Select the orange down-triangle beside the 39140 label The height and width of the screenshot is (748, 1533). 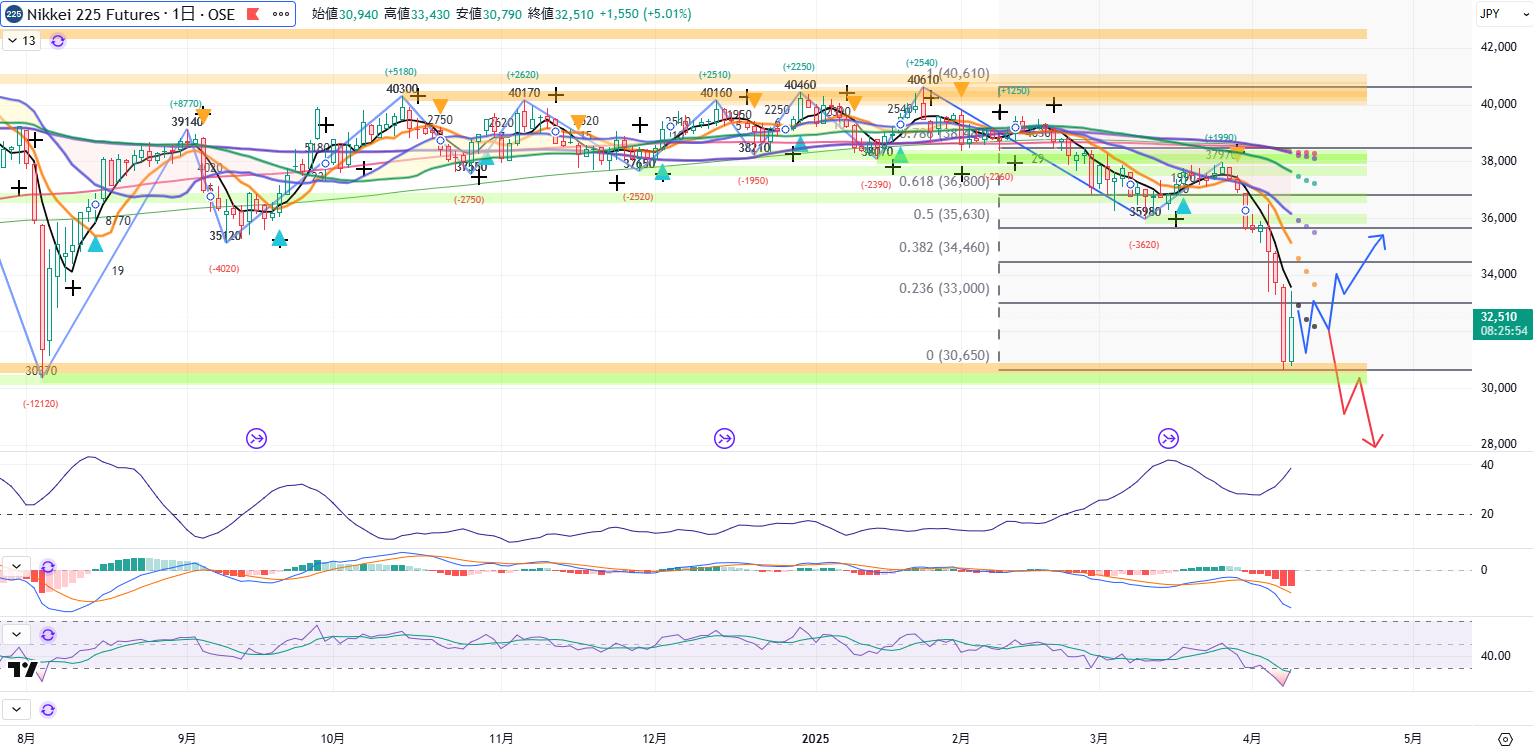(x=203, y=116)
